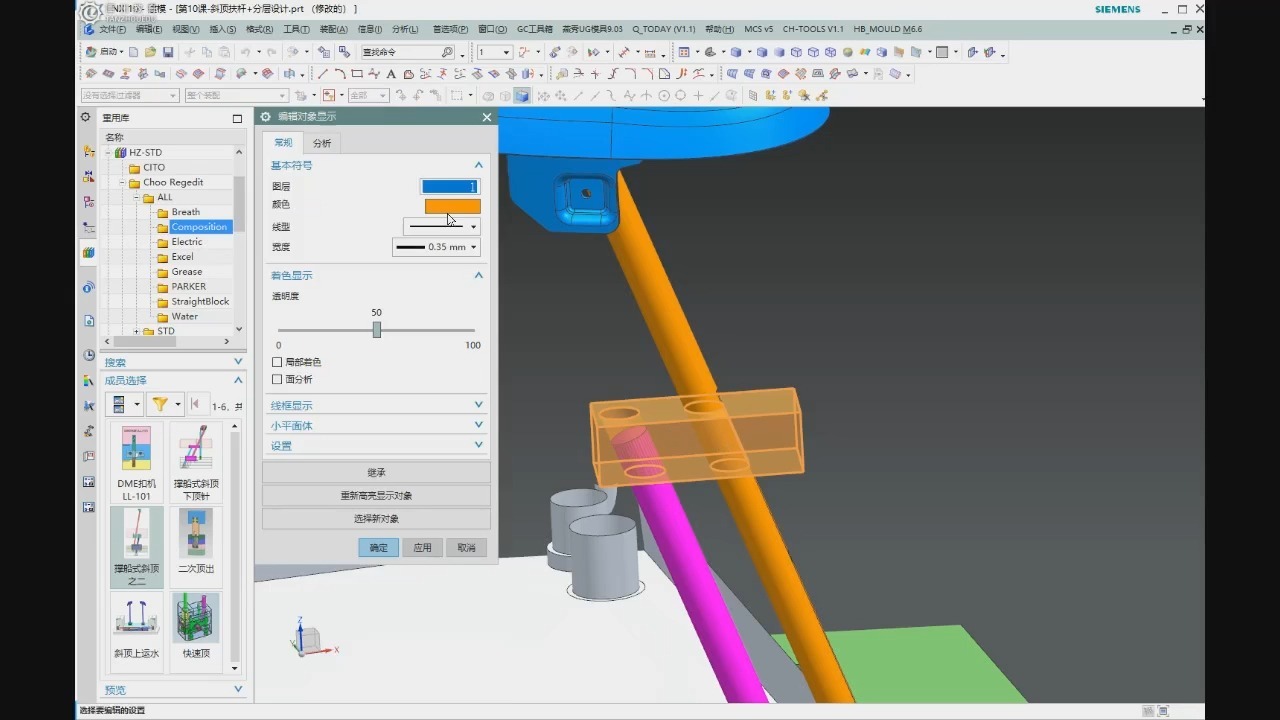Click the orange 颜色 color swatch

[x=452, y=206]
